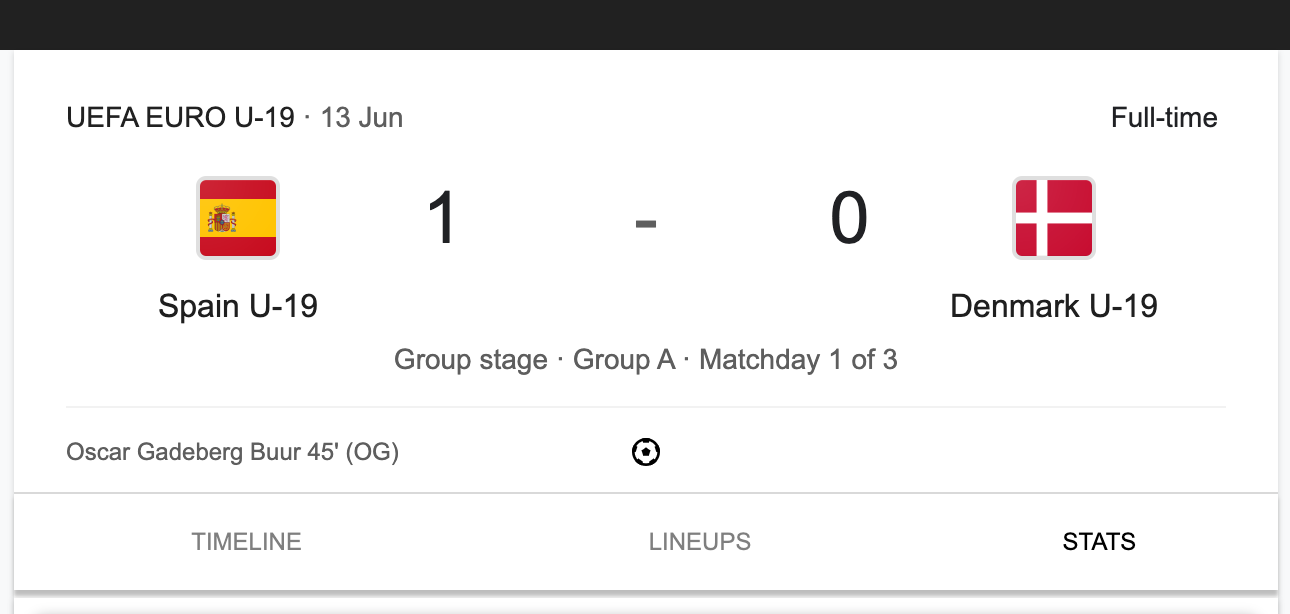Open the Denmark U-19 team name
Screen dimensions: 1290x614
1054,305
